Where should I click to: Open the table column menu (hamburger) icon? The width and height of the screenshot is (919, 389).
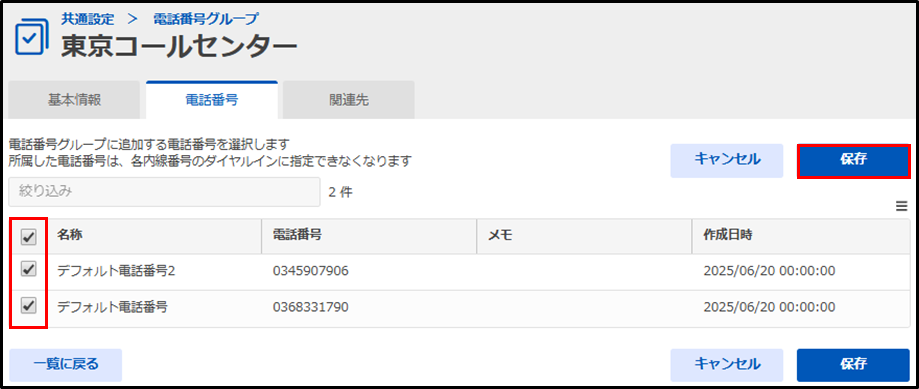point(901,206)
